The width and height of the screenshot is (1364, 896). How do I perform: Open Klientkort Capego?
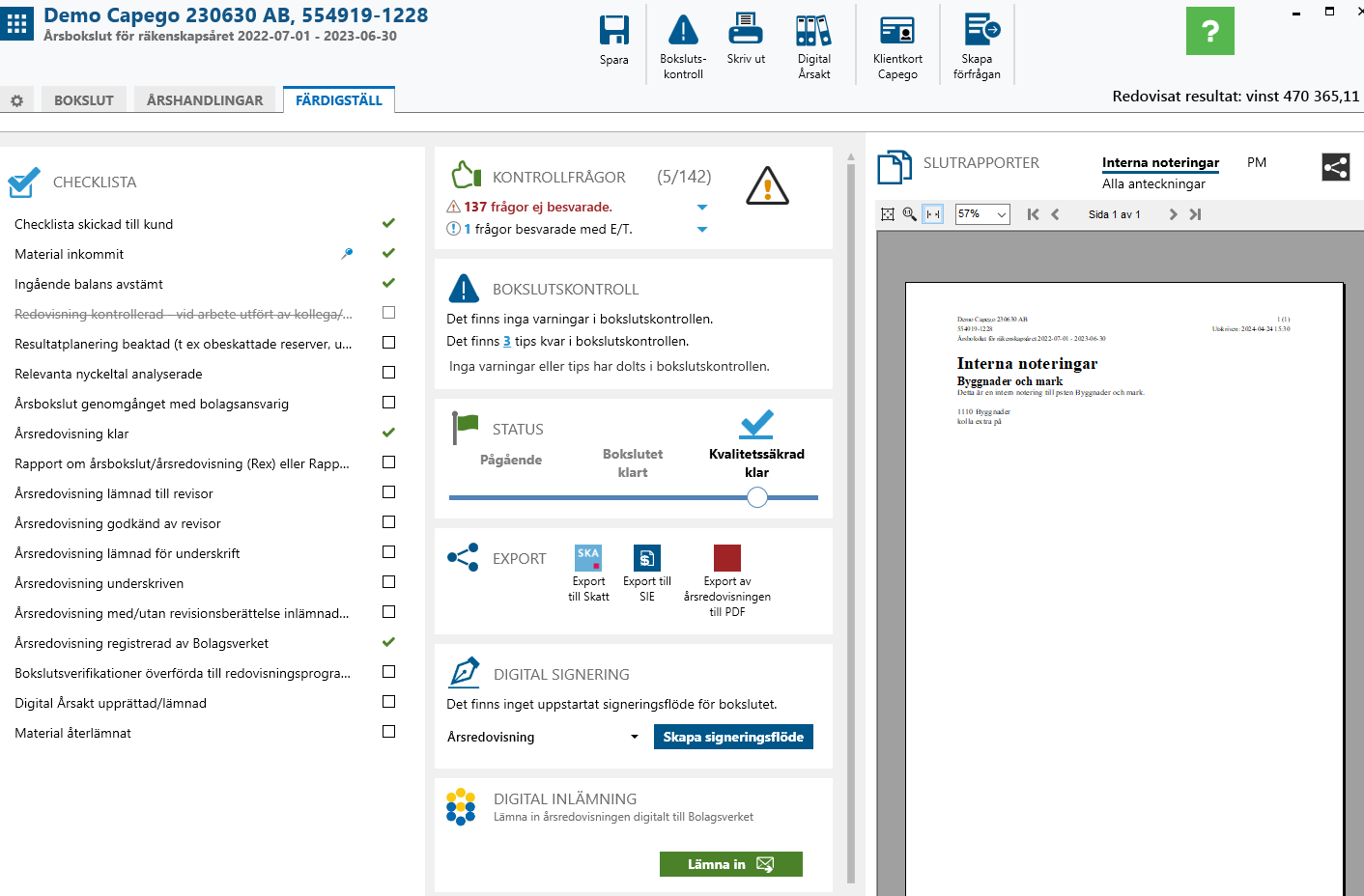click(897, 30)
